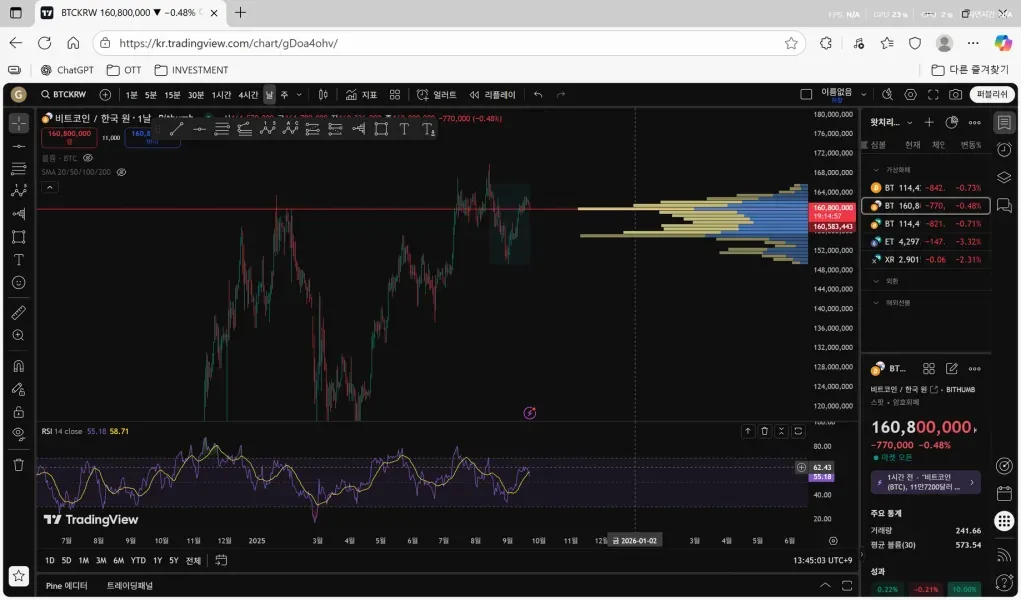
Task: Expand the 외환 watchlist section
Action: point(876,281)
